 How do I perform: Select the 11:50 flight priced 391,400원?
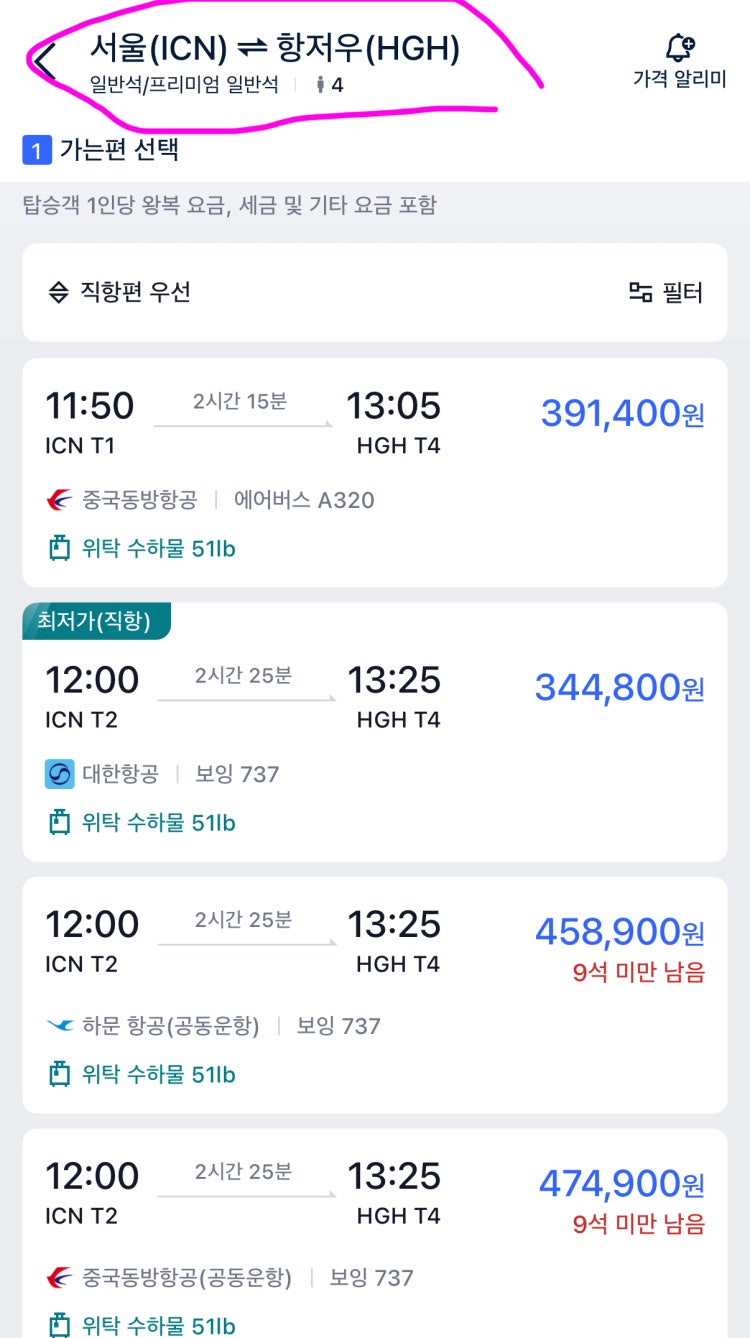[375, 473]
